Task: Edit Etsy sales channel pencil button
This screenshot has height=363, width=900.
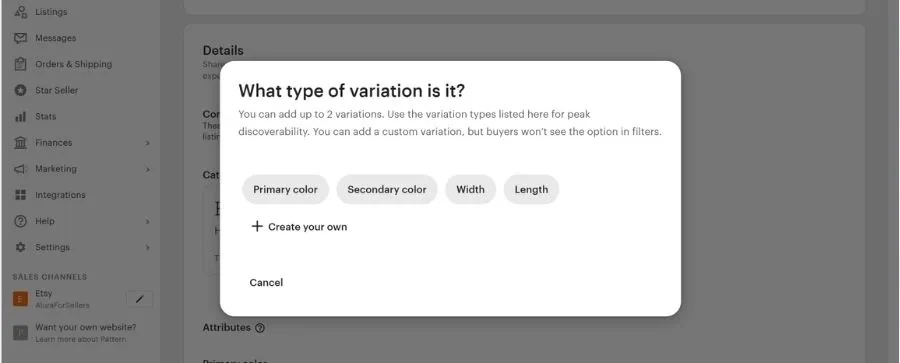Action: [x=139, y=299]
